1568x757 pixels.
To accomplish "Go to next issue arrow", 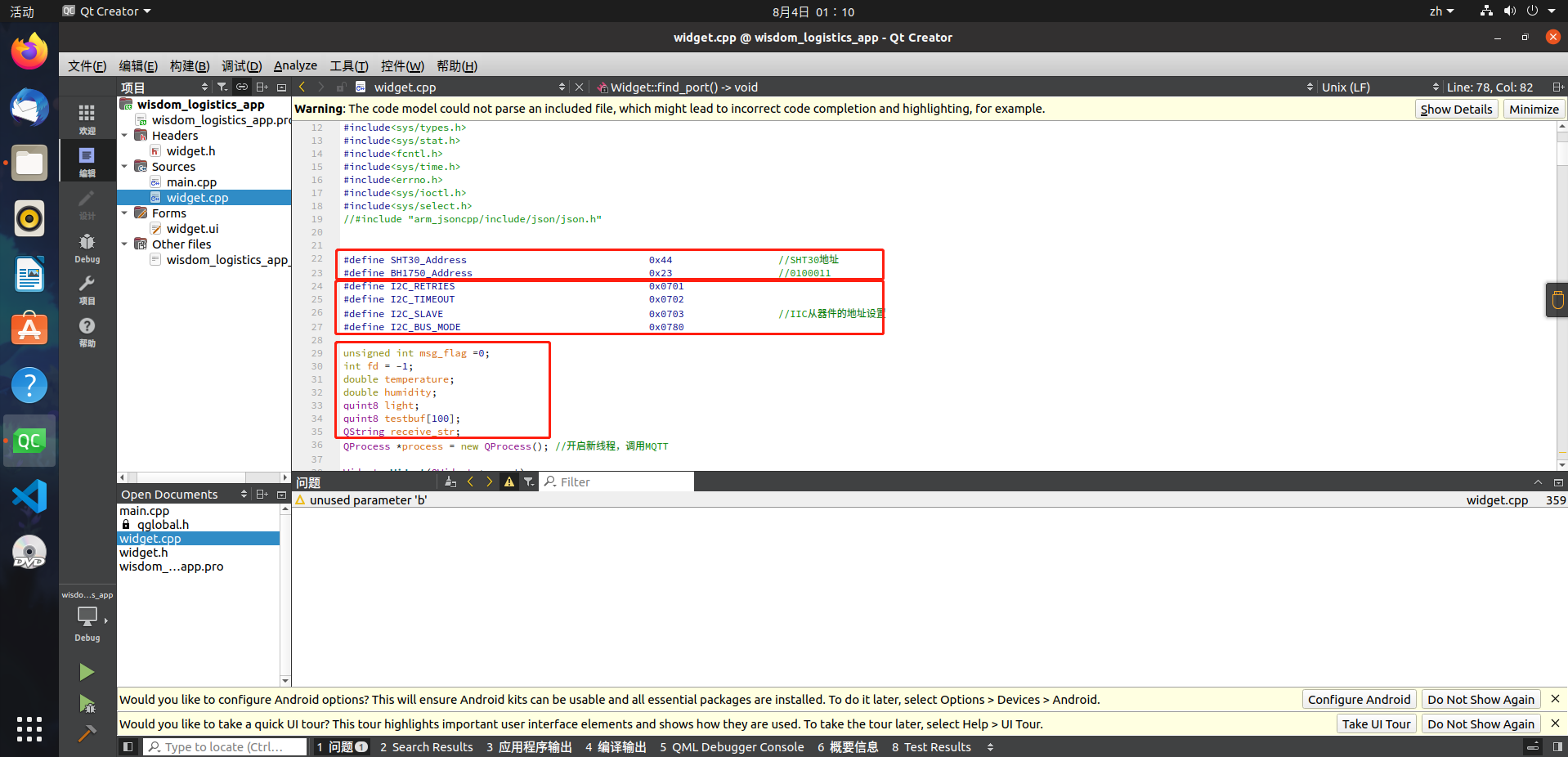I will click(x=489, y=482).
